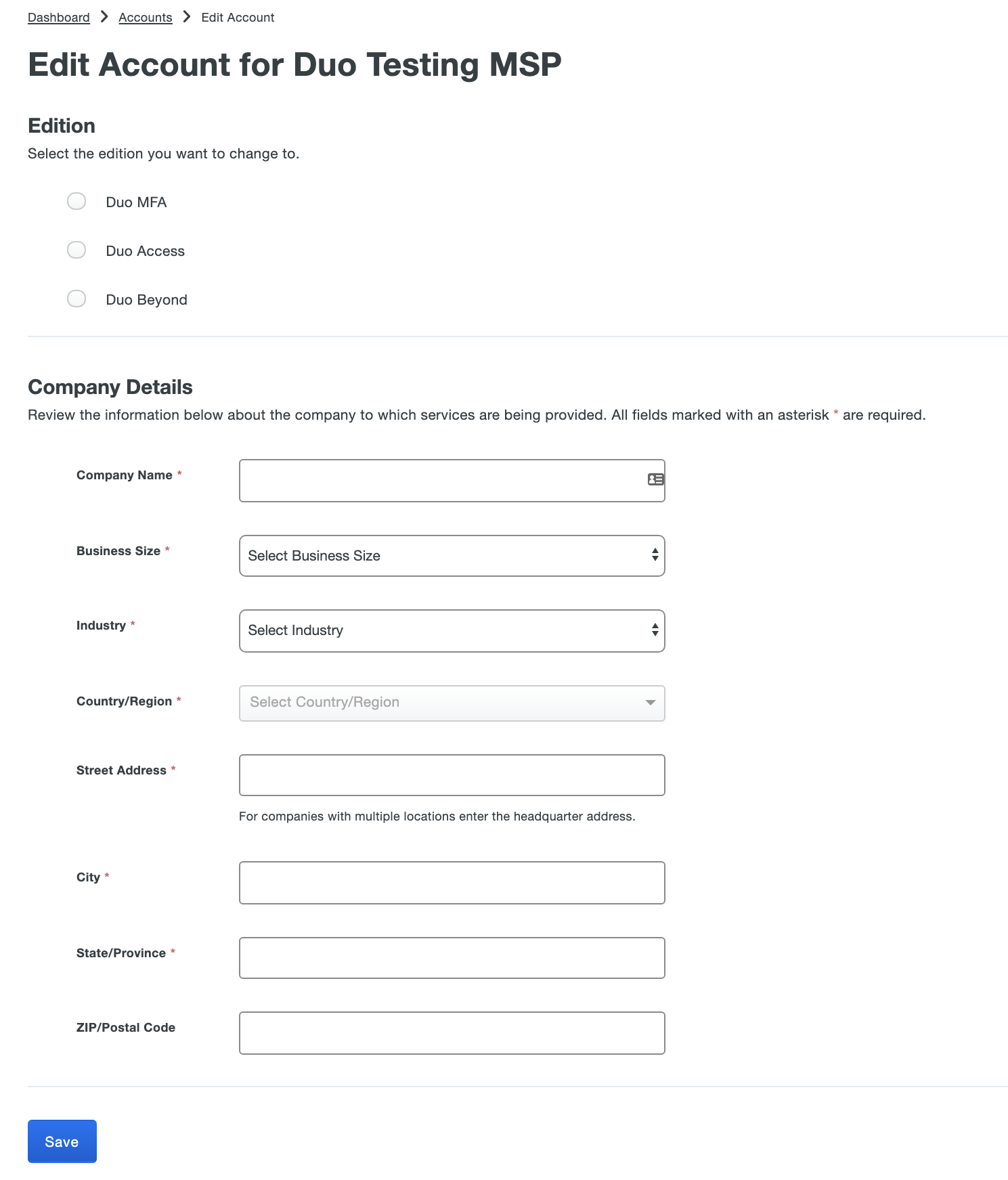Image resolution: width=1008 pixels, height=1180 pixels.
Task: Open the Accounts breadcrumb link
Action: click(x=145, y=17)
